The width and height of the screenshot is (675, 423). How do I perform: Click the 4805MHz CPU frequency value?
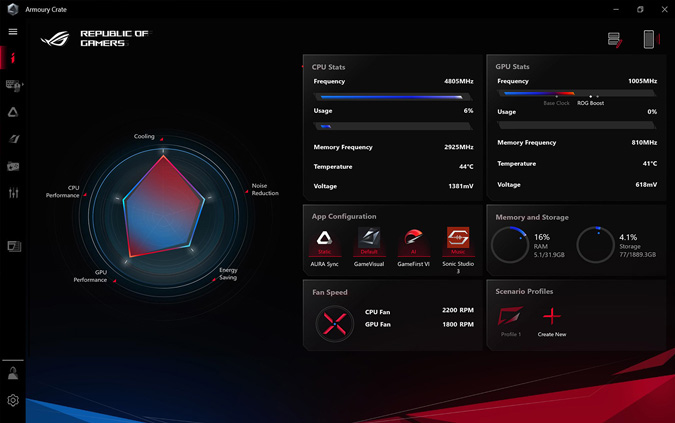tap(459, 81)
